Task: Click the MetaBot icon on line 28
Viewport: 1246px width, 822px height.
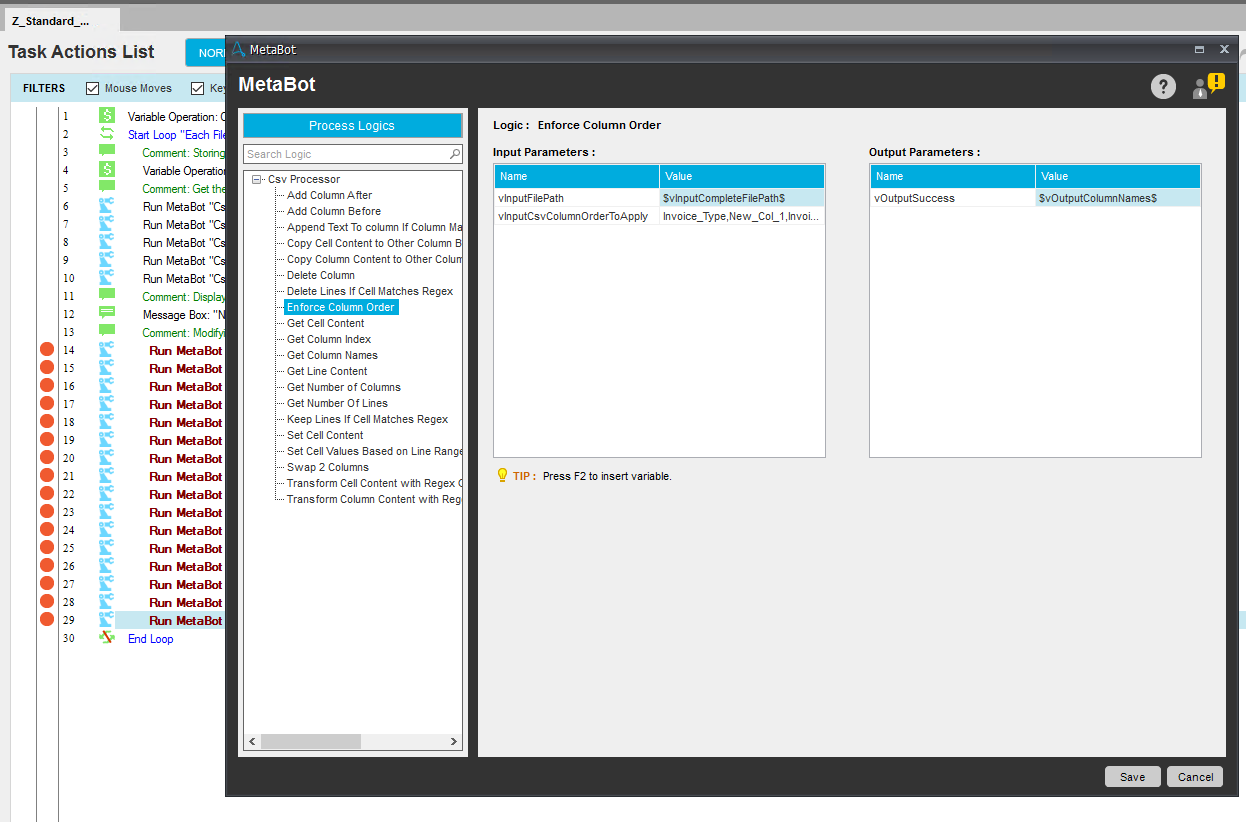Action: pos(107,602)
